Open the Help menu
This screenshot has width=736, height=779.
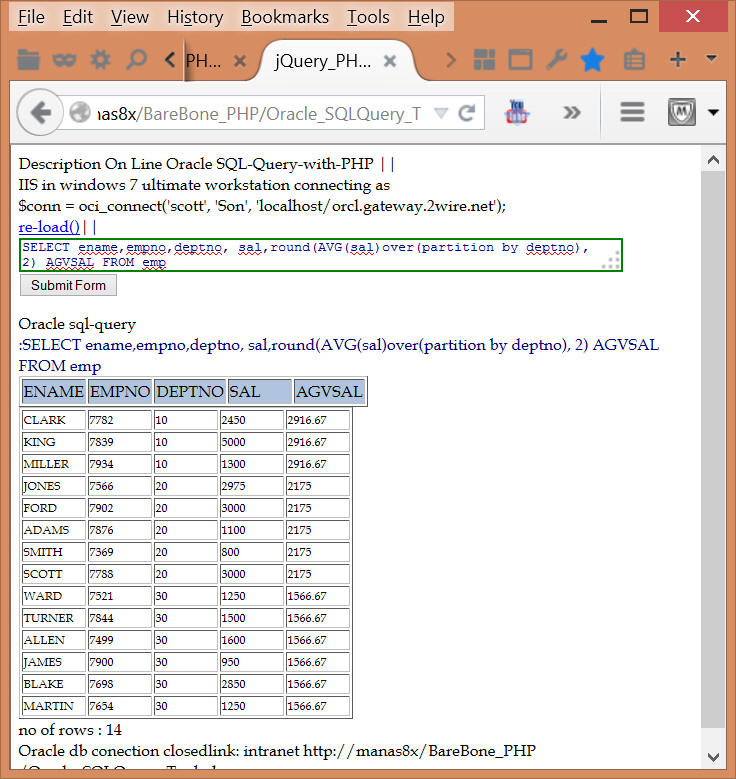coord(426,17)
